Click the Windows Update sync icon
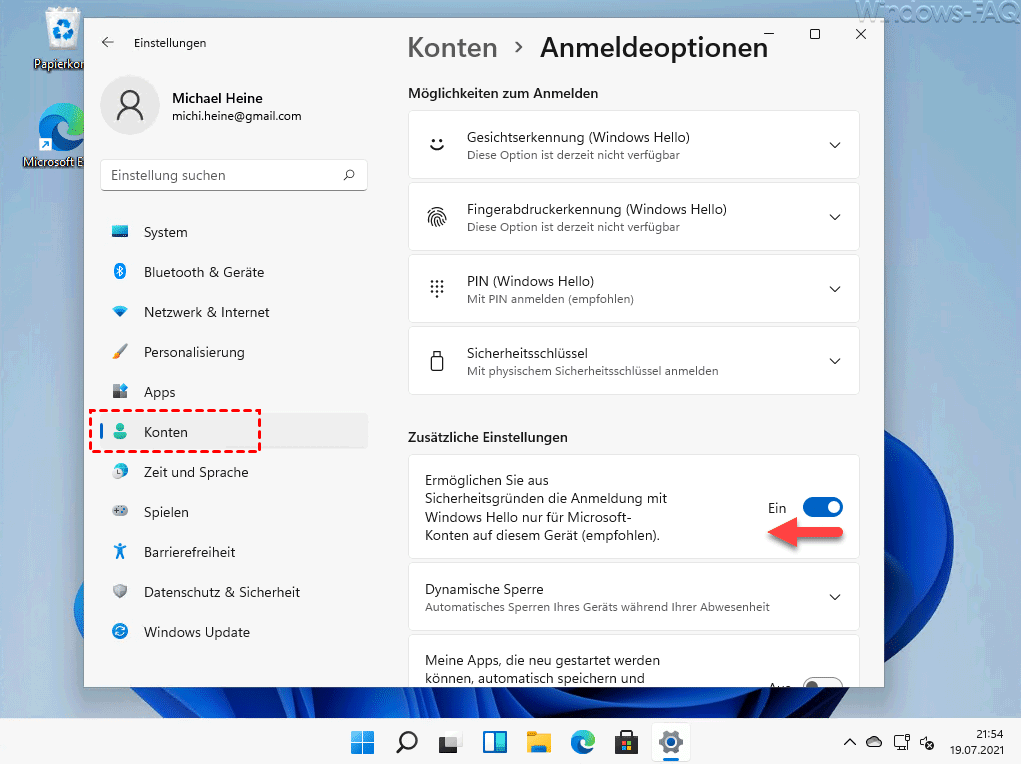This screenshot has height=764, width=1021. (120, 631)
